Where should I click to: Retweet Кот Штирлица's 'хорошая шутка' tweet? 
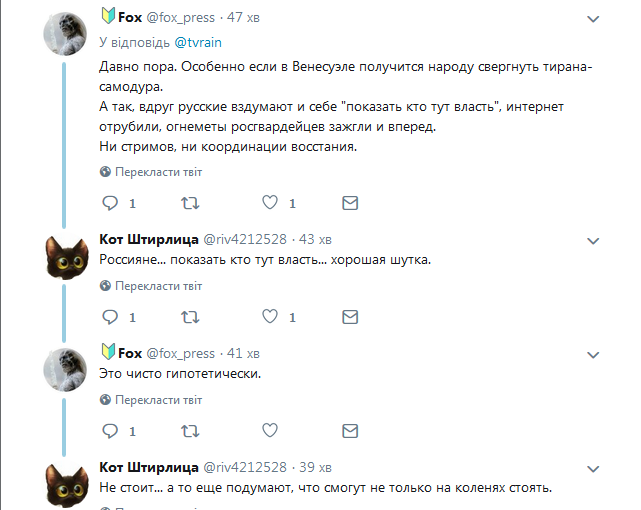click(188, 317)
